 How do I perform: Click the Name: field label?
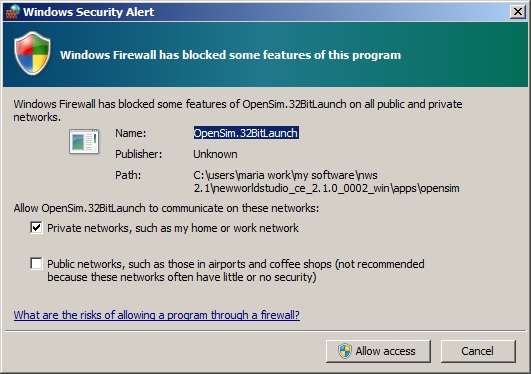(131, 133)
